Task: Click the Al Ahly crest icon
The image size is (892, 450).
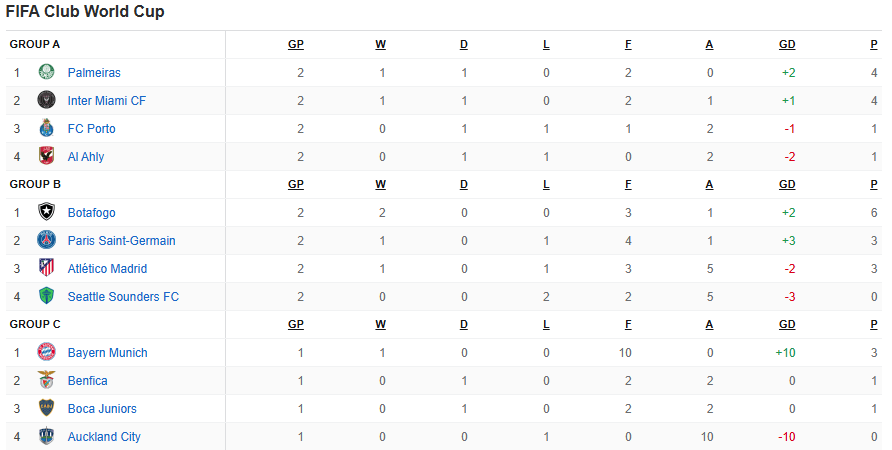Action: point(47,156)
